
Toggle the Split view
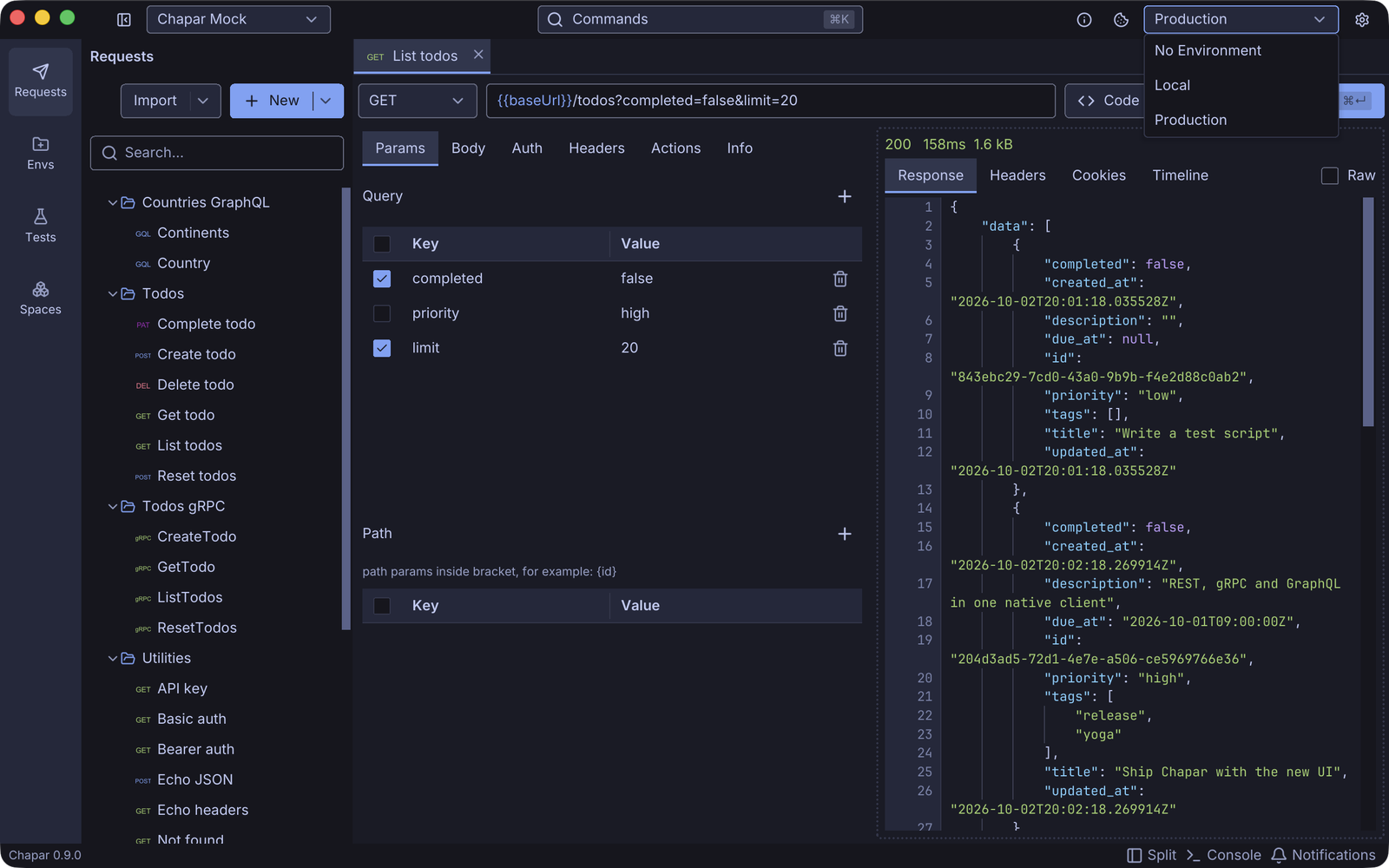click(1151, 855)
